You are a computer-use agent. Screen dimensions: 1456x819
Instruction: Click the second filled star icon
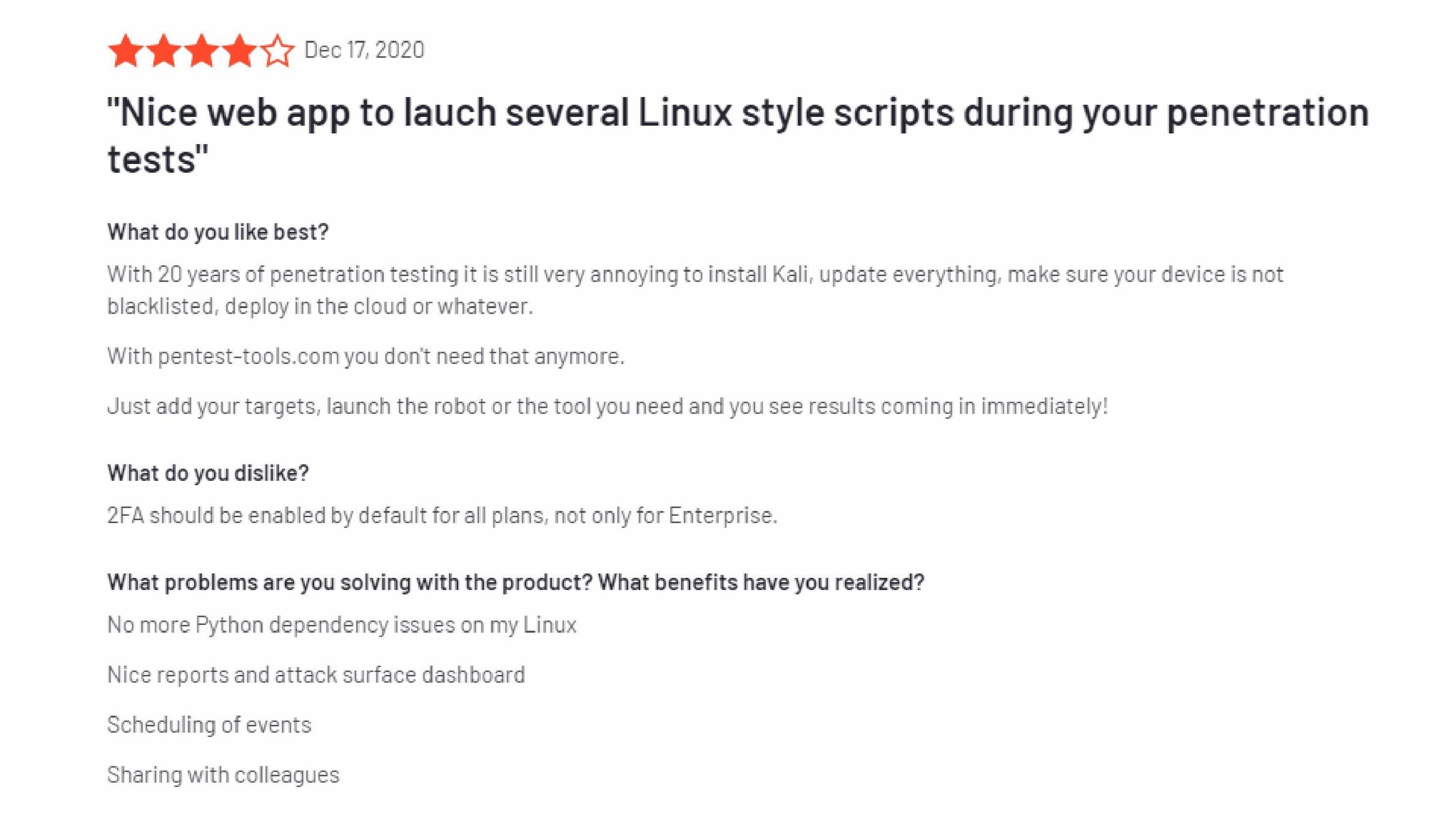coord(164,51)
